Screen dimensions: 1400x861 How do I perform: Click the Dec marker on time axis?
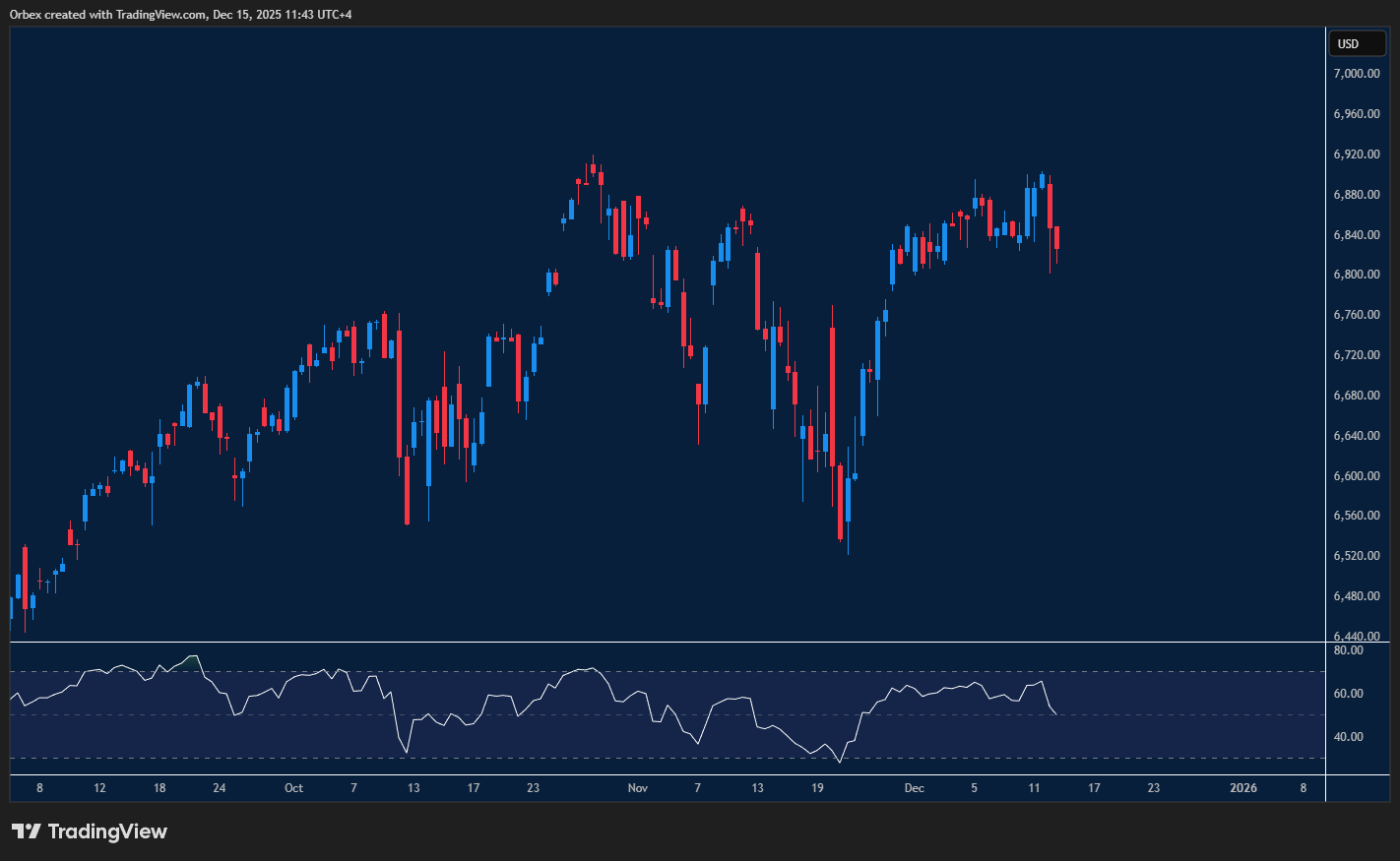coord(915,788)
